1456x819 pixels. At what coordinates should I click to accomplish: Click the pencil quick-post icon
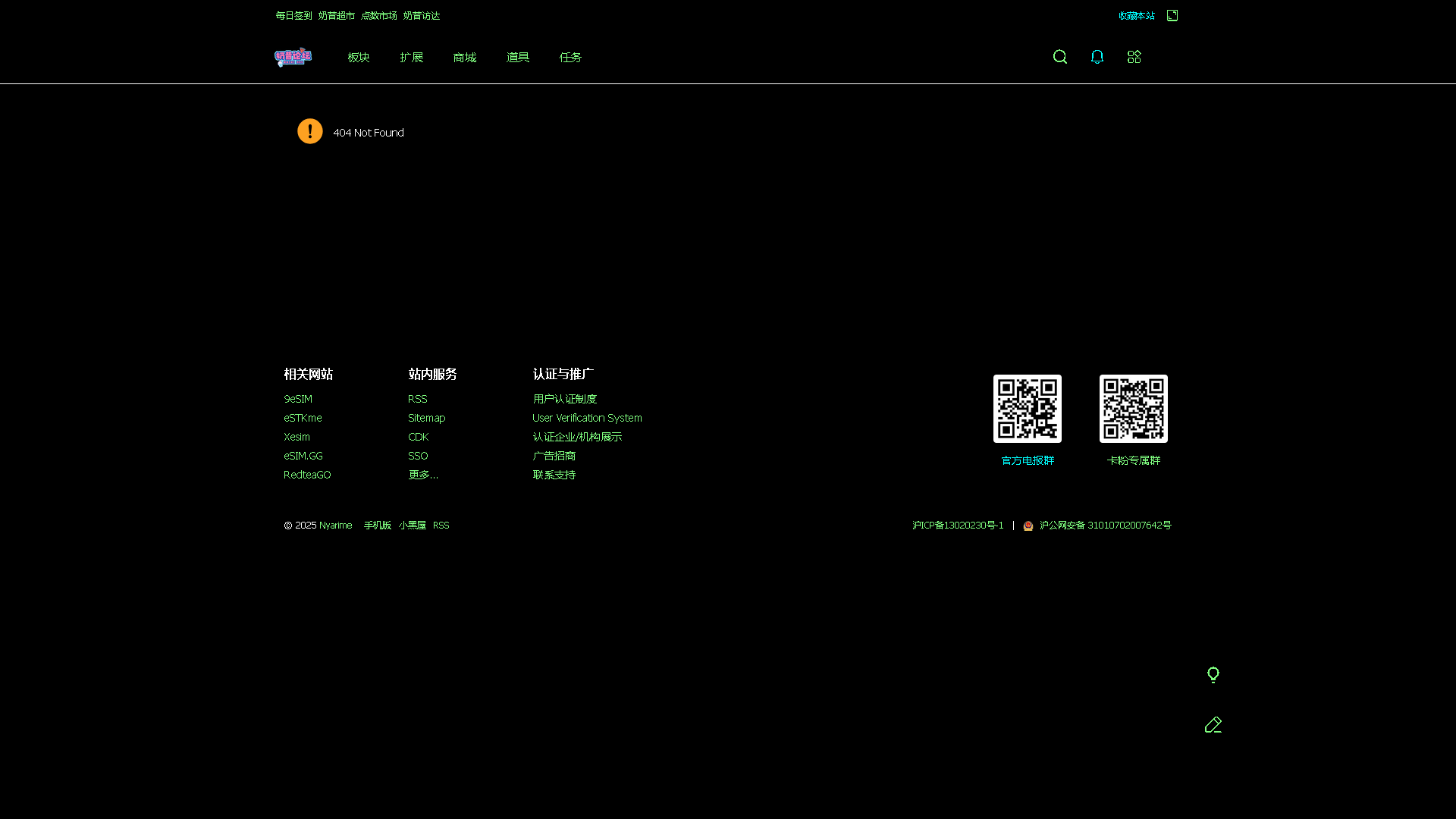(x=1213, y=724)
